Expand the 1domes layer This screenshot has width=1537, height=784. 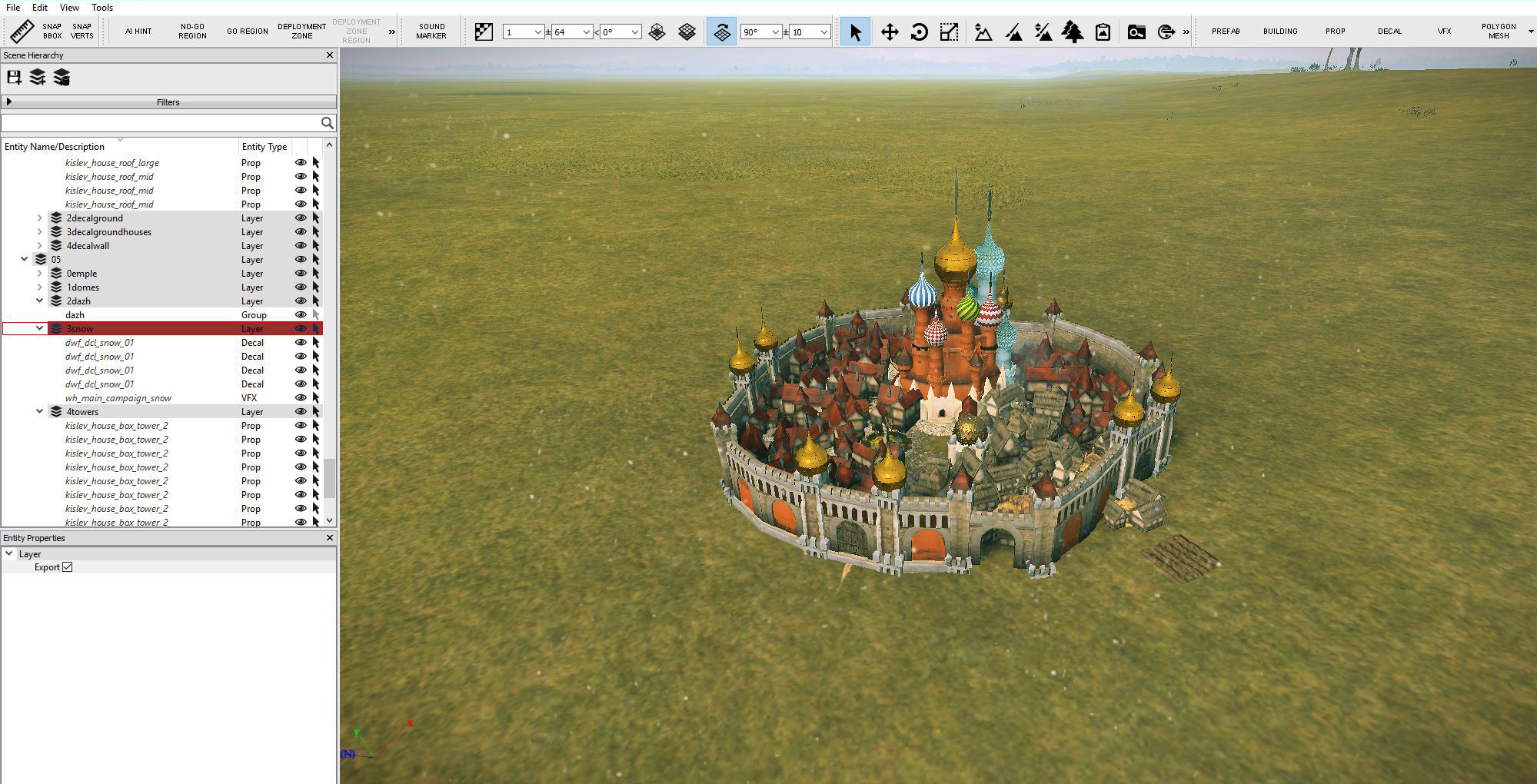click(x=39, y=287)
